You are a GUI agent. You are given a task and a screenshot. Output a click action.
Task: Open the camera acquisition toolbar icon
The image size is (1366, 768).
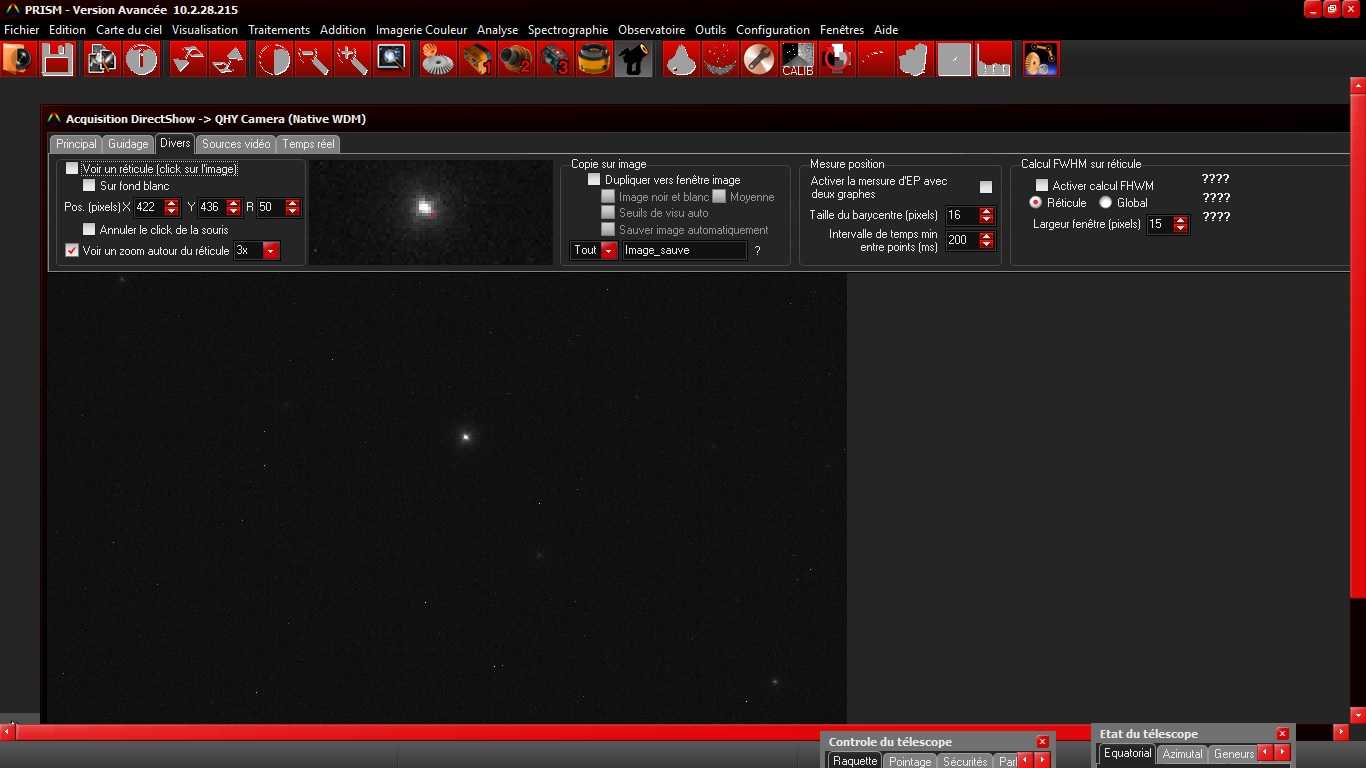click(18, 60)
